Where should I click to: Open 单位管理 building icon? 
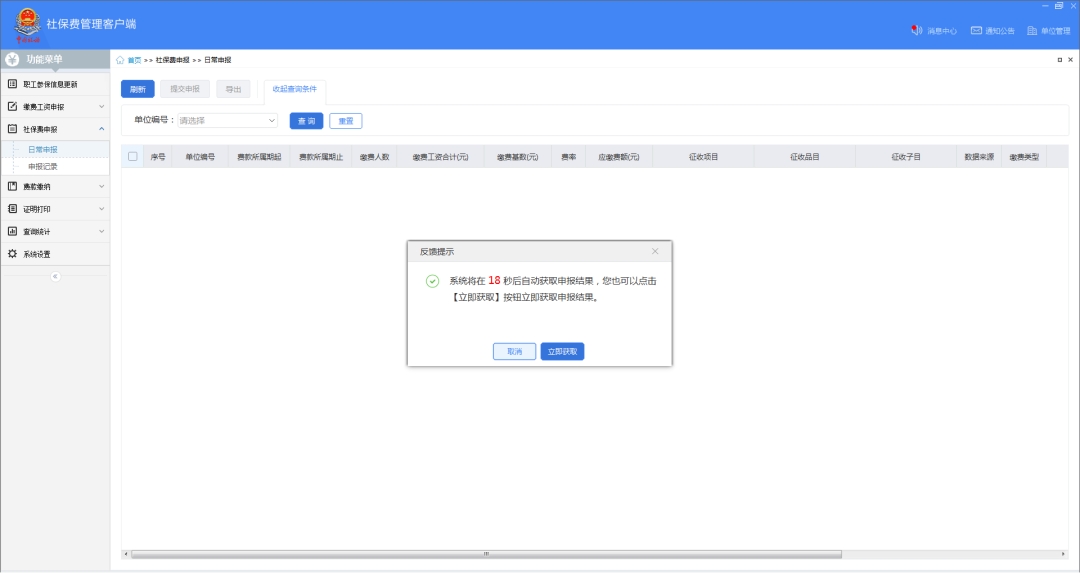pyautogui.click(x=1032, y=30)
